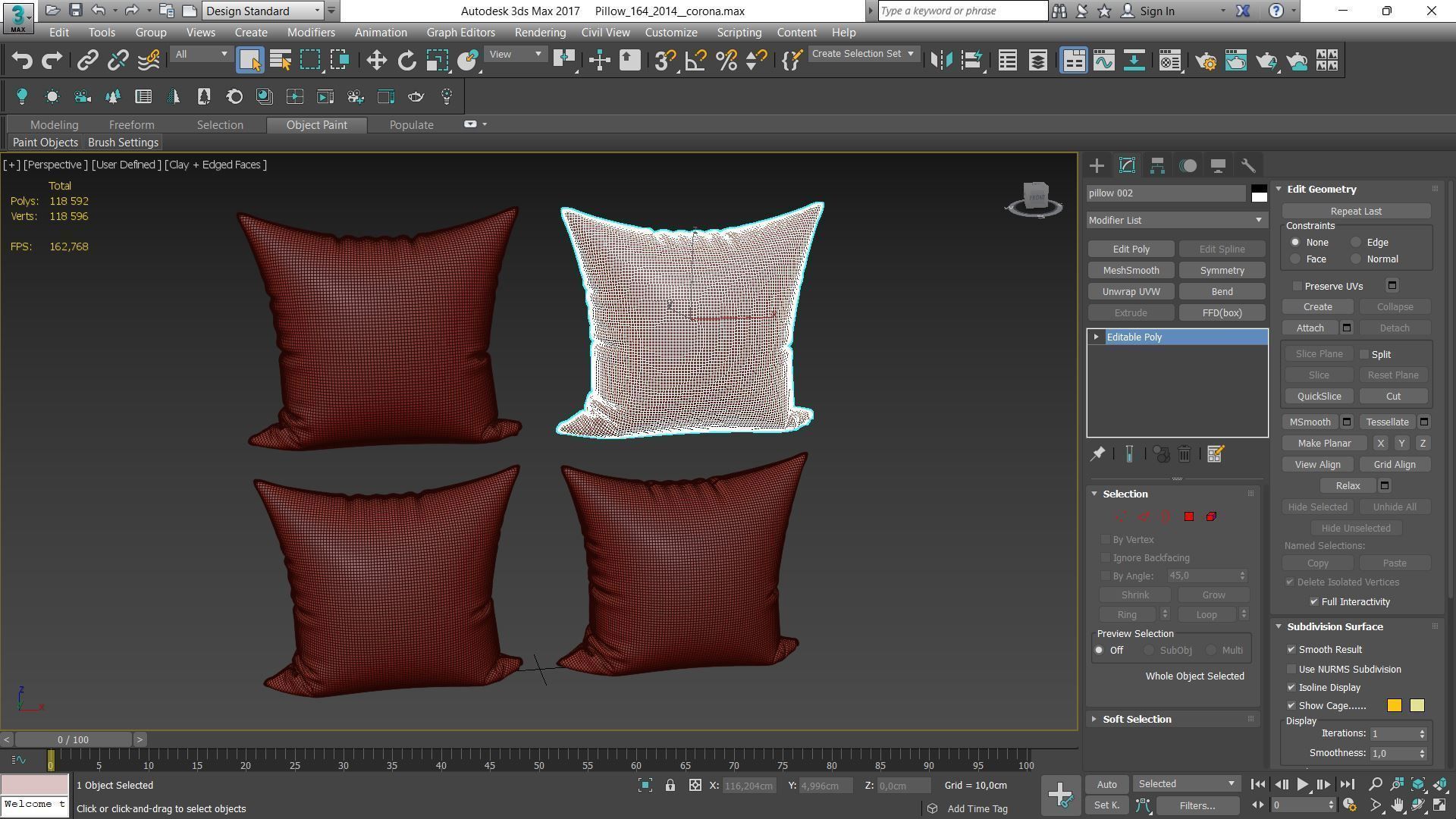The height and width of the screenshot is (819, 1456).
Task: Uncheck Smooth Result
Action: 1291,650
